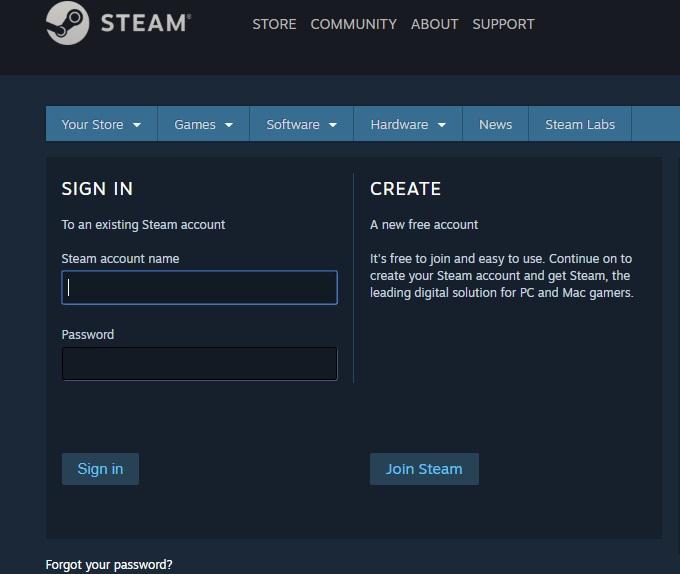Click the Join Steam button
This screenshot has height=574, width=680.
(x=424, y=469)
